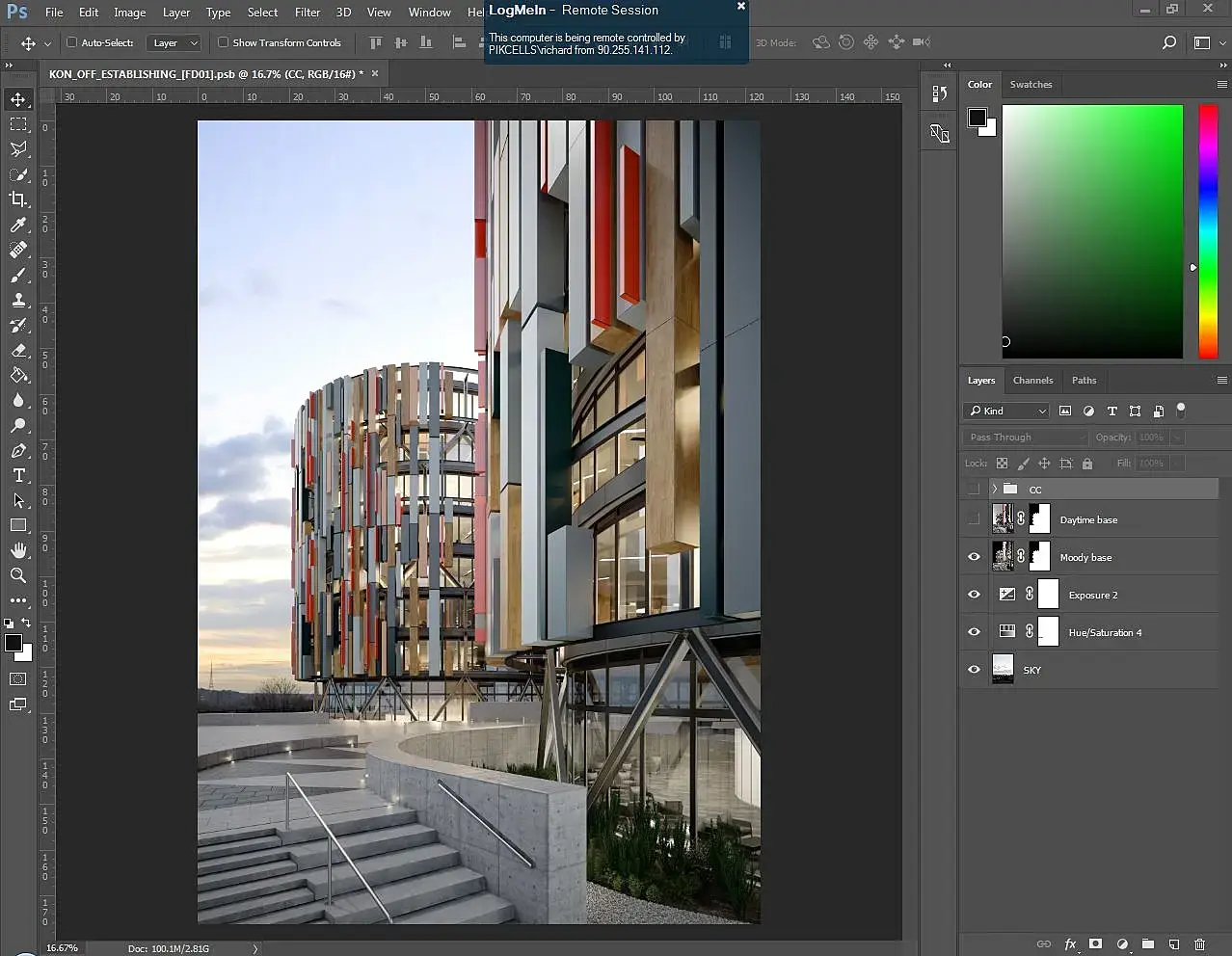
Task: Select the Clone Stamp tool
Action: (18, 300)
